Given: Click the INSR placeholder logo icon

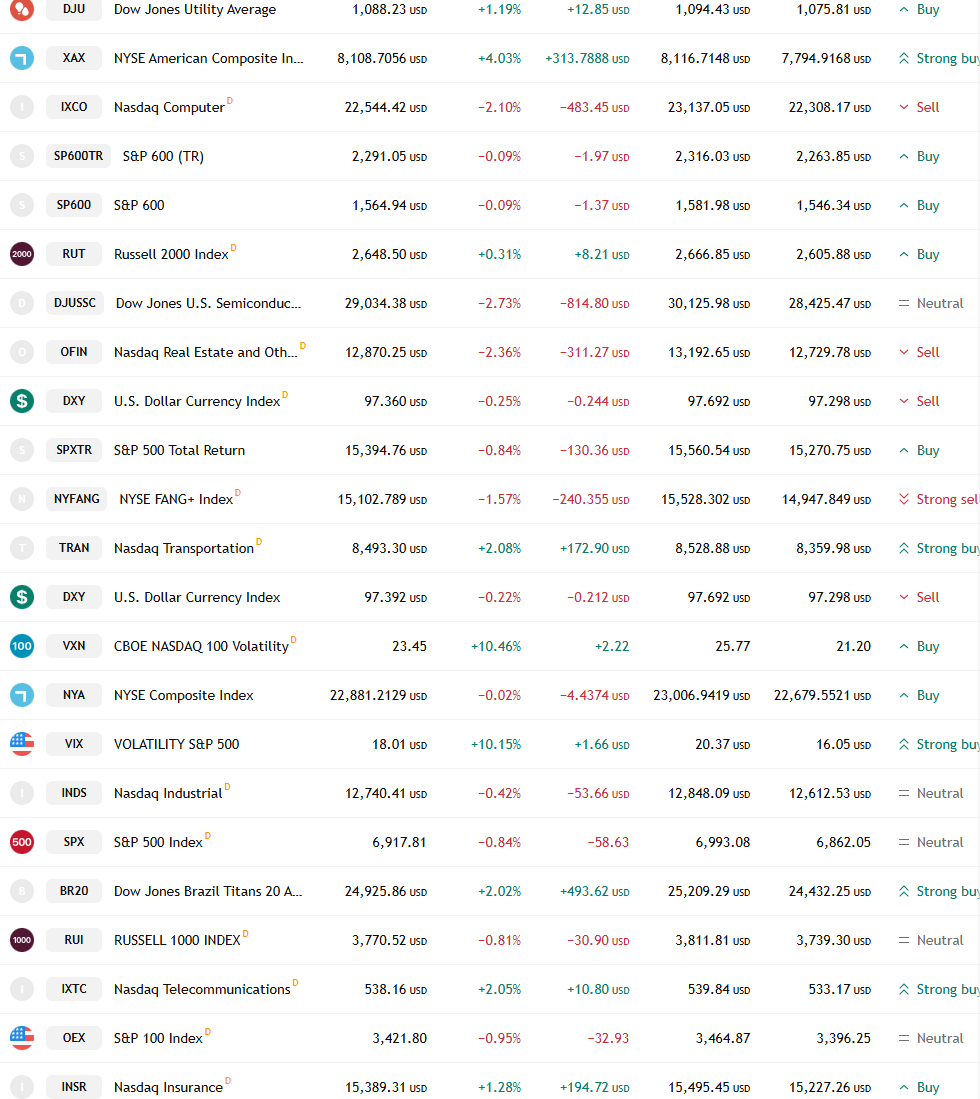Looking at the screenshot, I should (22, 1087).
